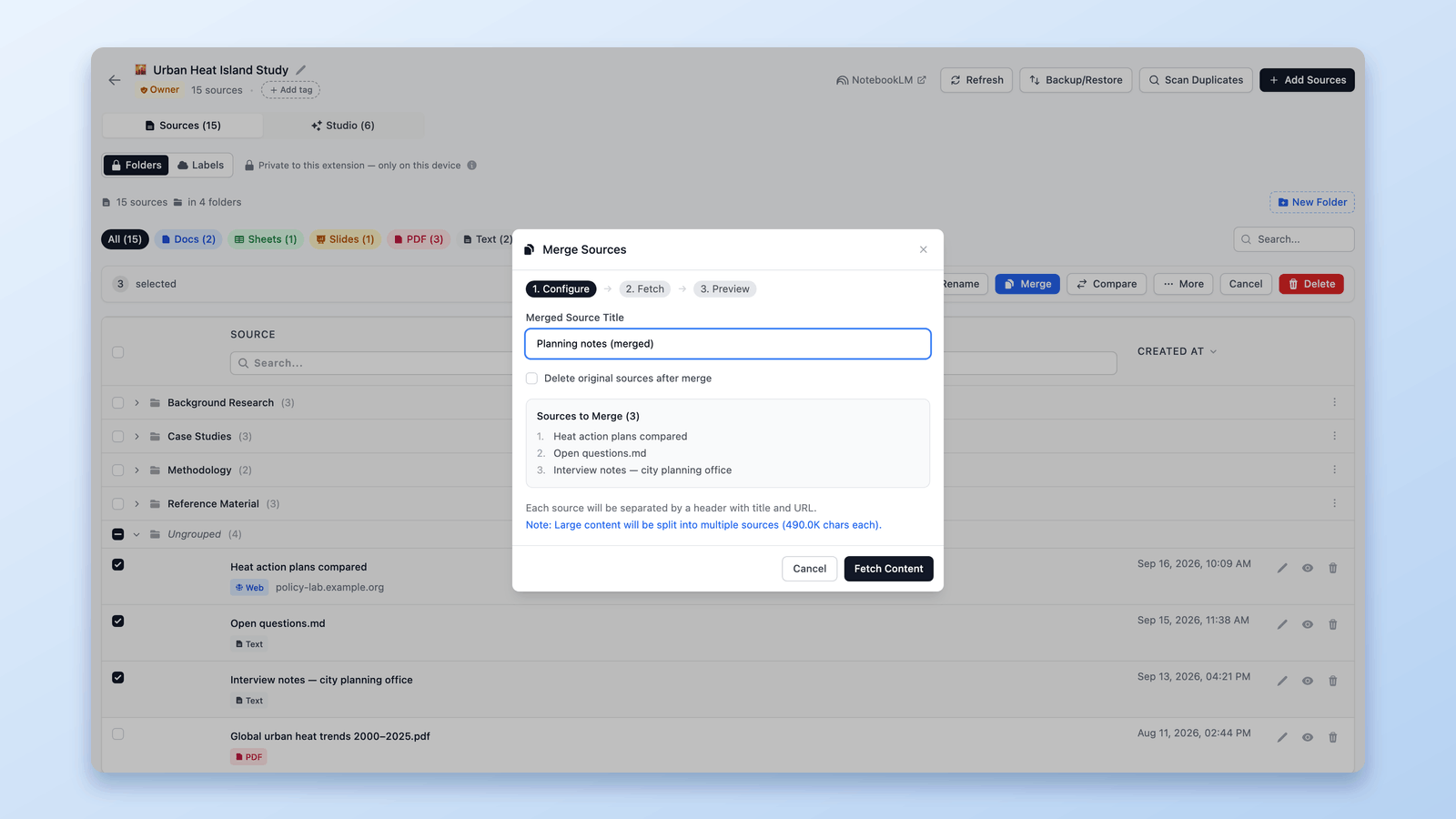Click the Refresh button
Viewport: 1456px width, 819px height.
(x=976, y=80)
